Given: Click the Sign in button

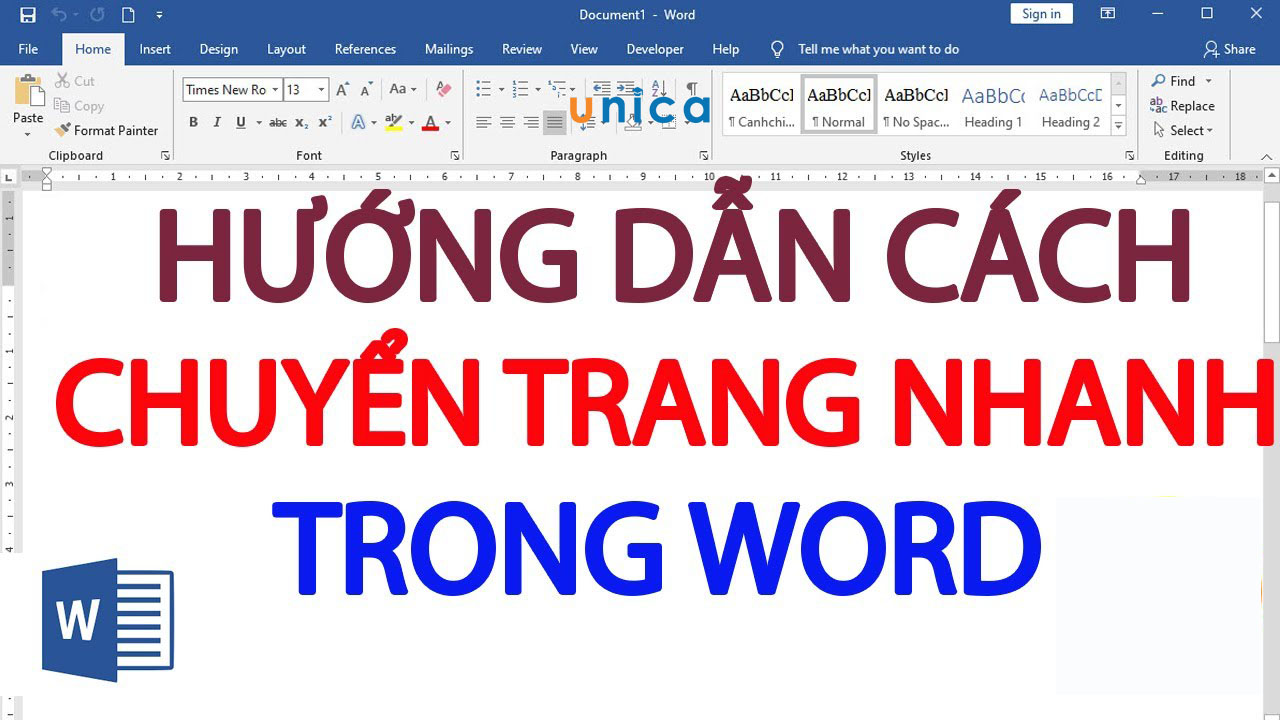Looking at the screenshot, I should (1041, 14).
